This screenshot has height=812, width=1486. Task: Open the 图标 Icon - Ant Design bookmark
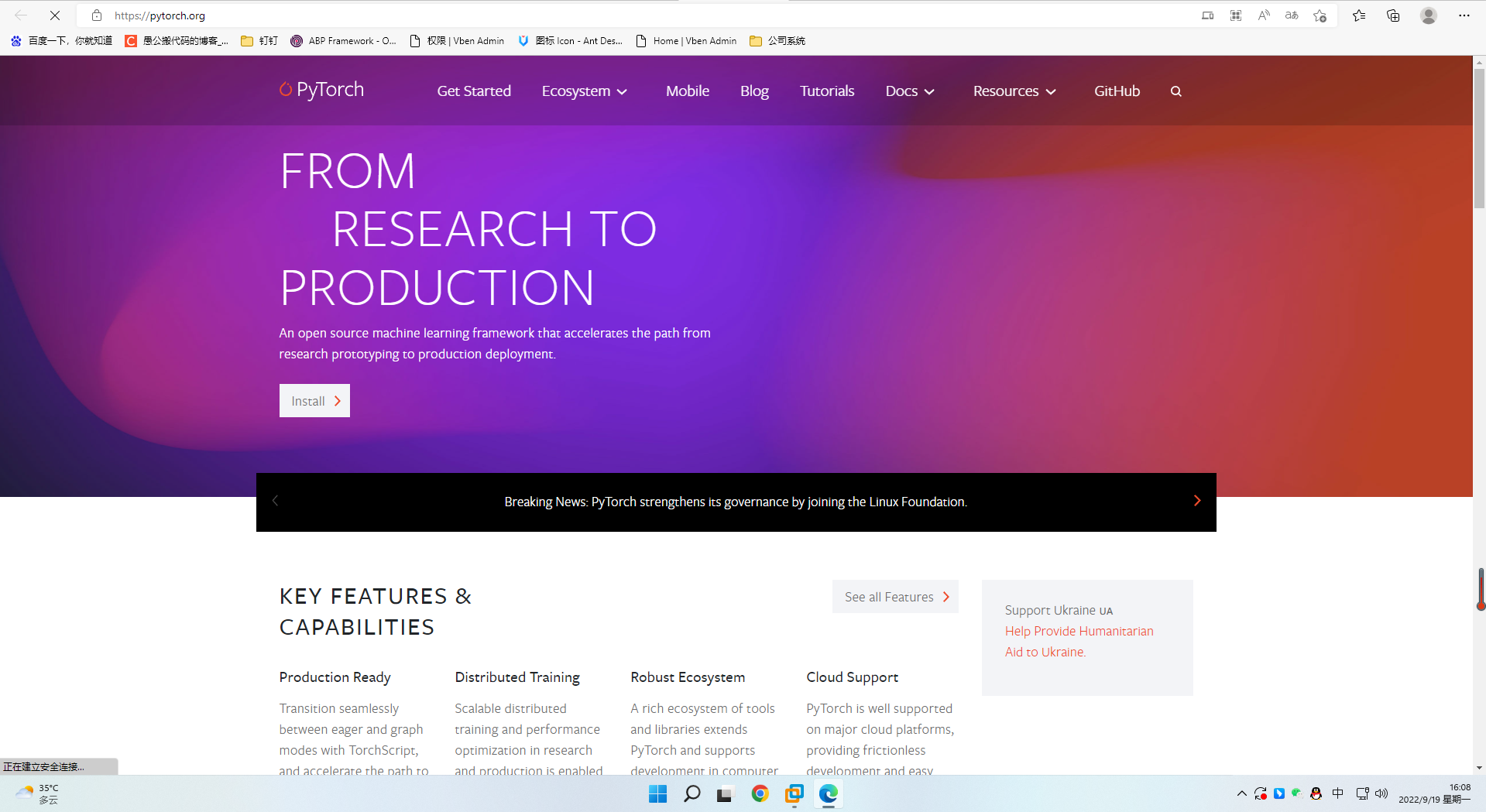570,41
